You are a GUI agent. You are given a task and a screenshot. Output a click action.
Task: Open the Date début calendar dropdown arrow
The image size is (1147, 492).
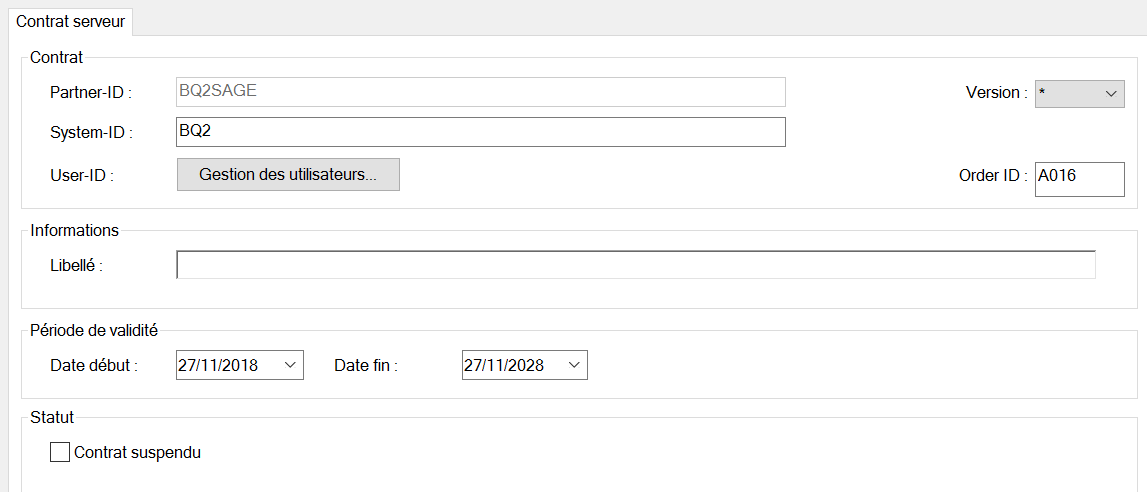290,365
